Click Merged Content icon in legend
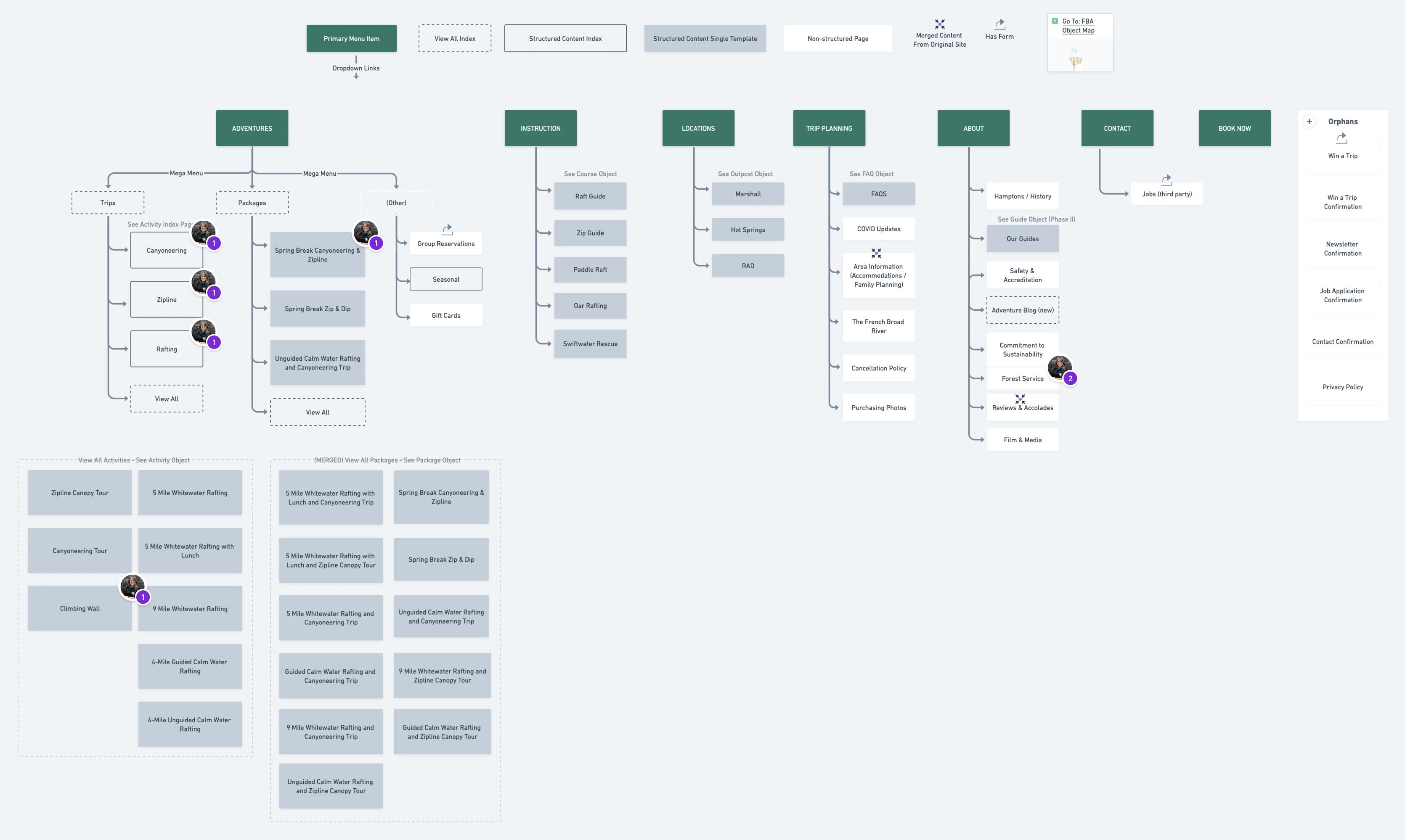Screen dimensions: 1405x840 [x=939, y=24]
